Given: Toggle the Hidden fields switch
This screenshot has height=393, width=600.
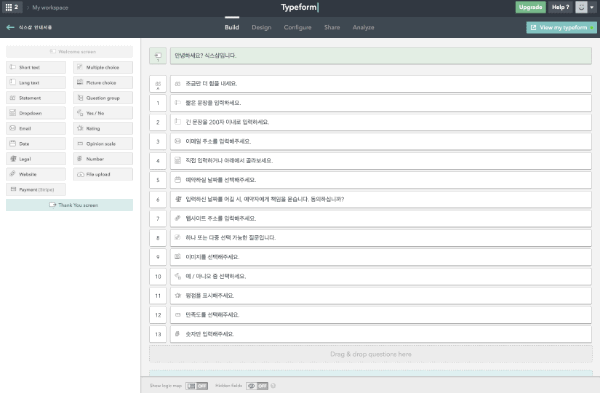Looking at the screenshot, I should click(257, 386).
